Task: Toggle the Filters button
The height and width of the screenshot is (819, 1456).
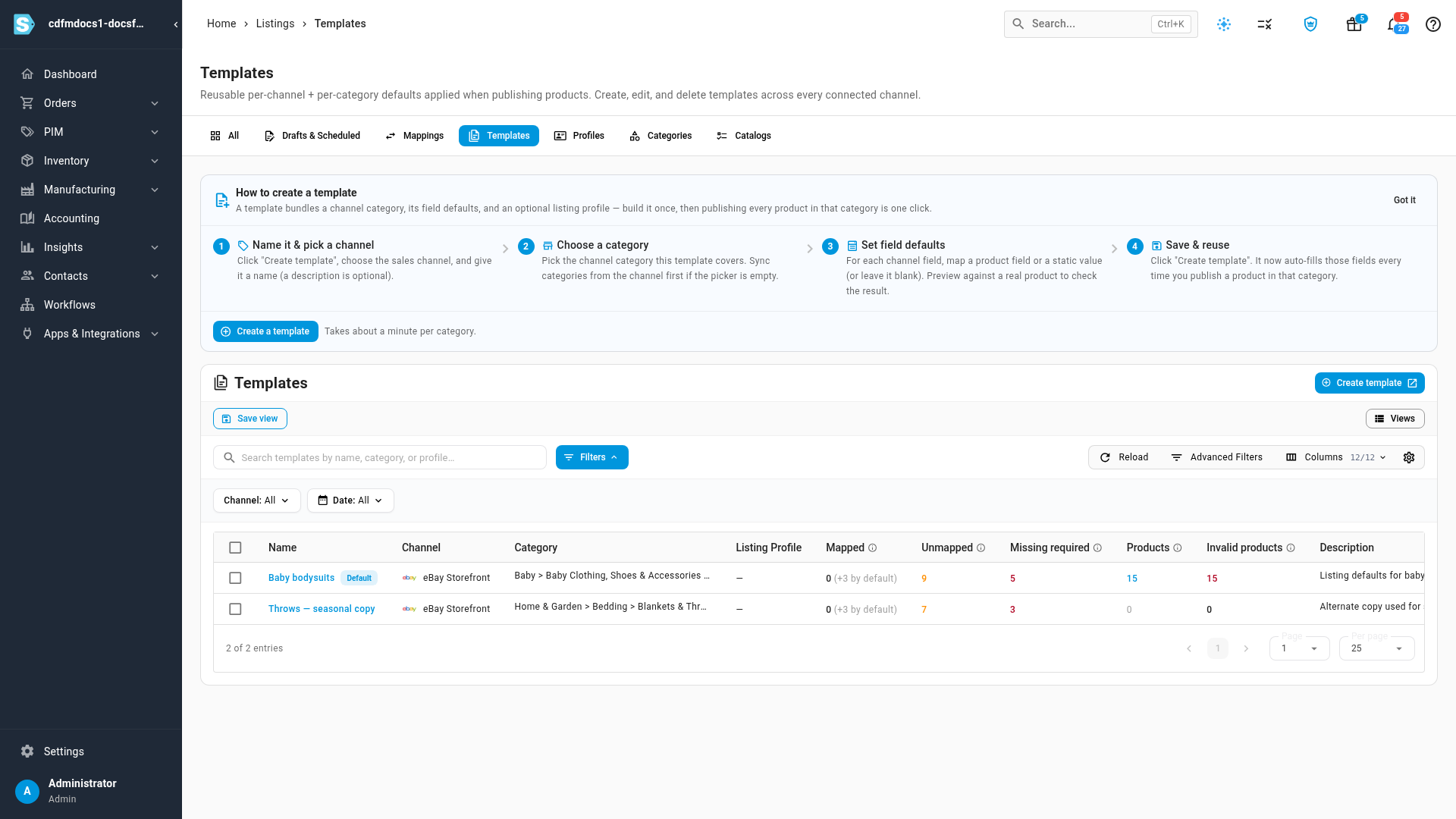Action: coord(591,457)
